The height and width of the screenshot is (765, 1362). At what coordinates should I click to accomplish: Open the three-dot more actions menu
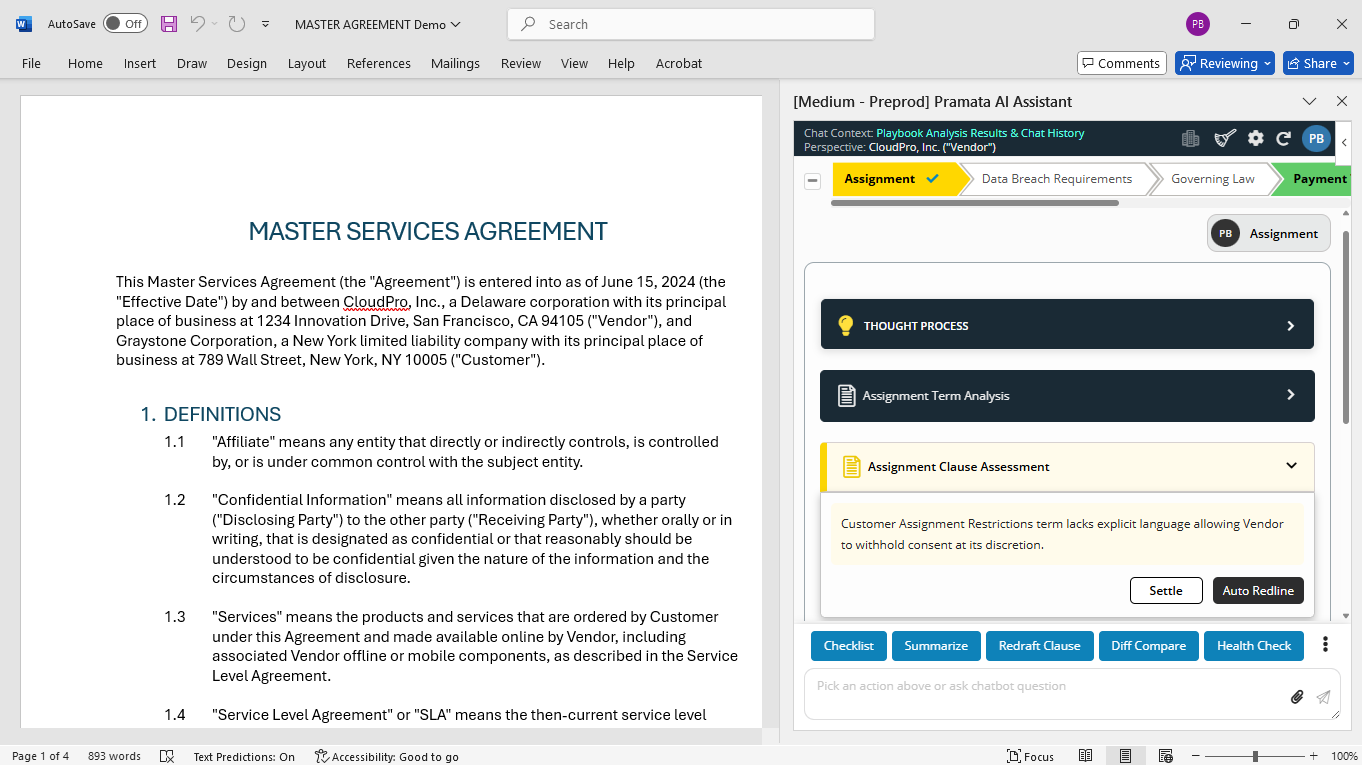[x=1326, y=645]
